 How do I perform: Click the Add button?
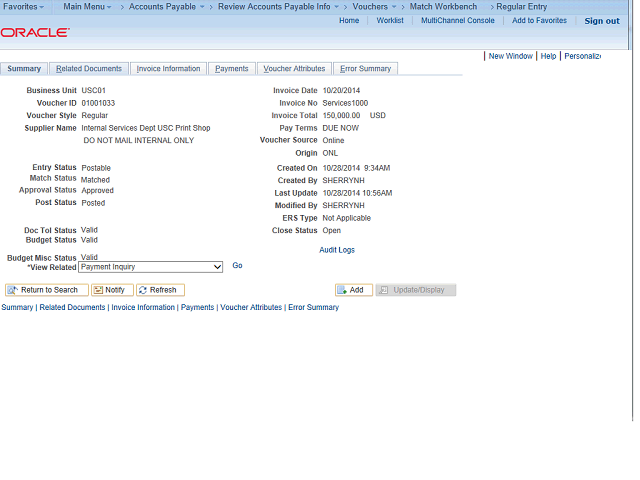354,290
